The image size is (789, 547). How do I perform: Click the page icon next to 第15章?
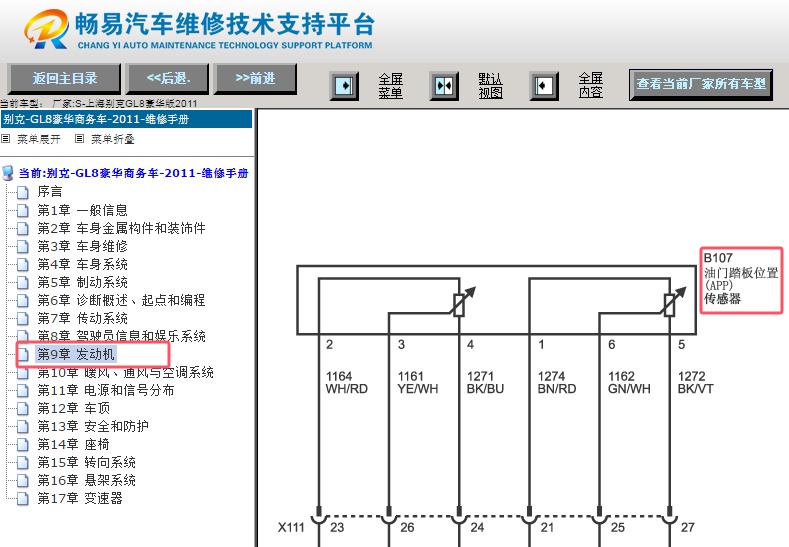23,463
